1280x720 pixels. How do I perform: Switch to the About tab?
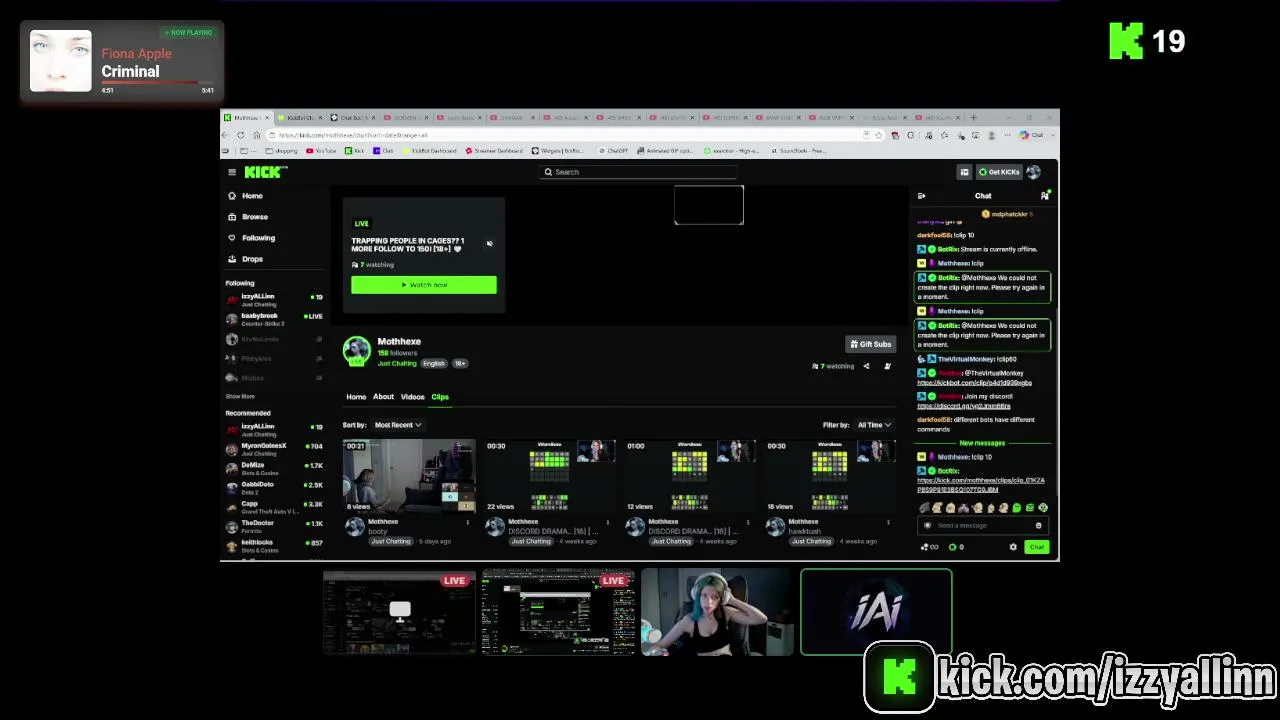click(x=383, y=397)
